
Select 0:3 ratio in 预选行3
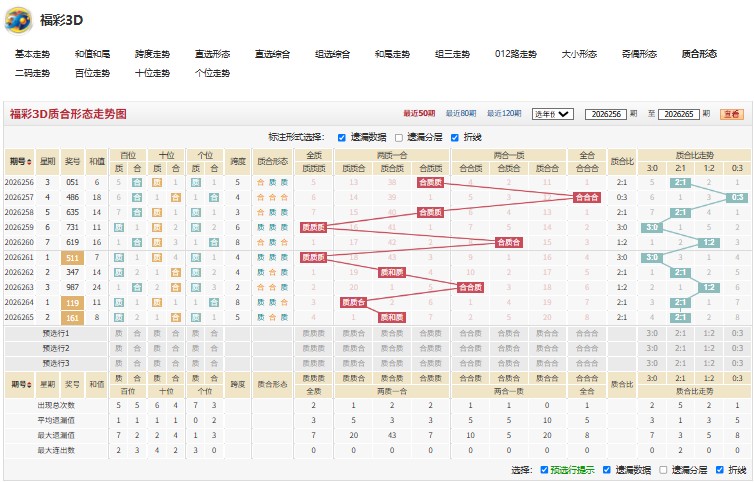(x=737, y=363)
